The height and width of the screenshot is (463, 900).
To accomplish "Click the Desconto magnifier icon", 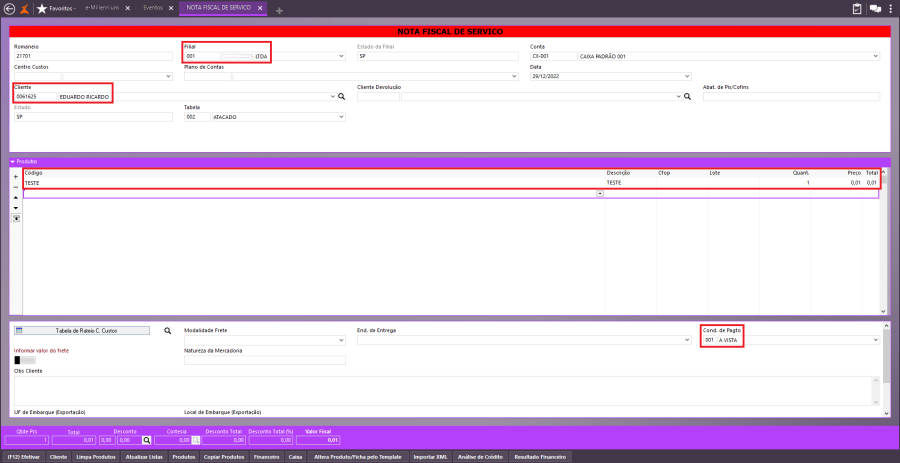I will point(146,440).
